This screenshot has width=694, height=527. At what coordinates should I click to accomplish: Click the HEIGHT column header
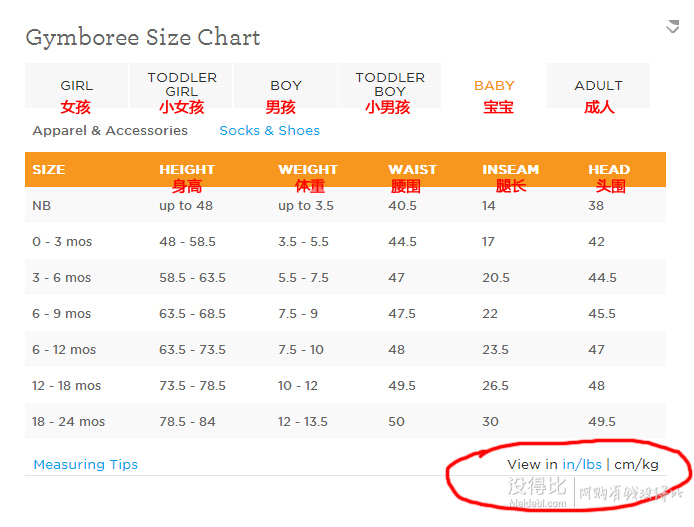(x=187, y=169)
